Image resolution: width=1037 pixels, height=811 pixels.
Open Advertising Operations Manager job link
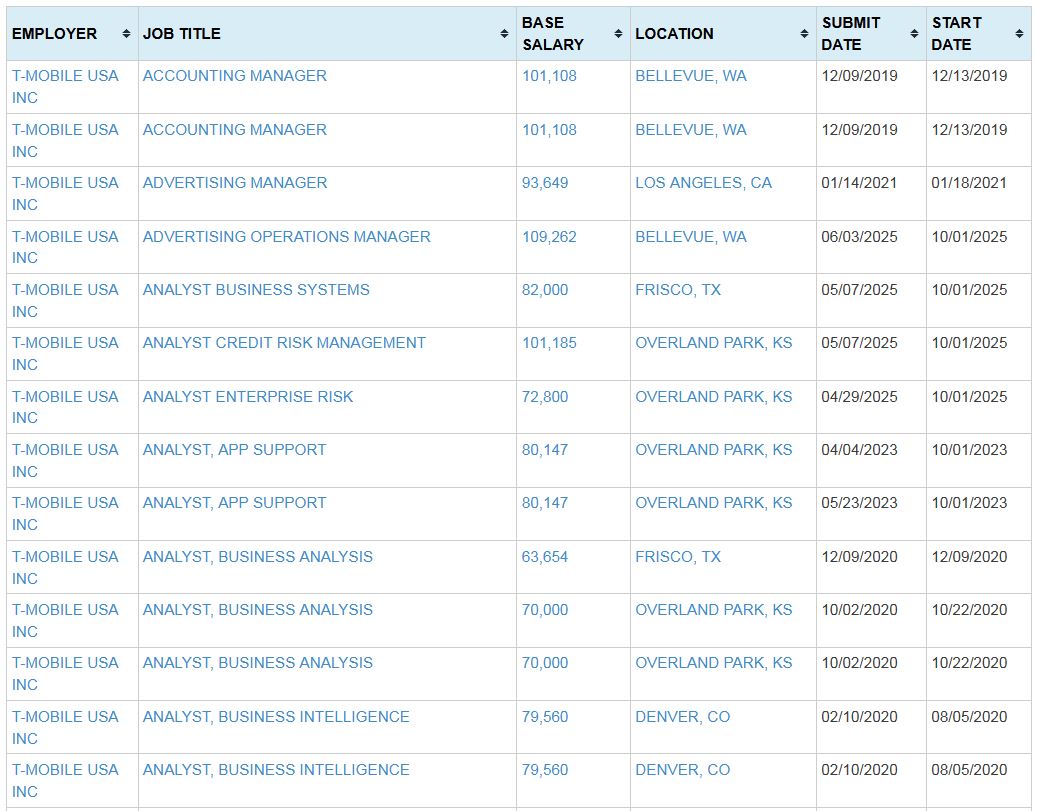tap(286, 237)
